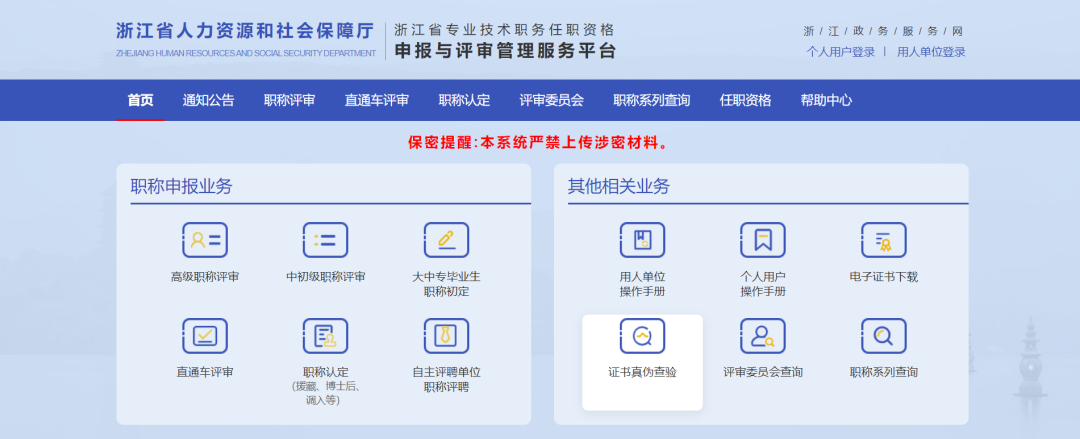Click the 个人用户登录 link
This screenshot has height=439, width=1080.
841,52
